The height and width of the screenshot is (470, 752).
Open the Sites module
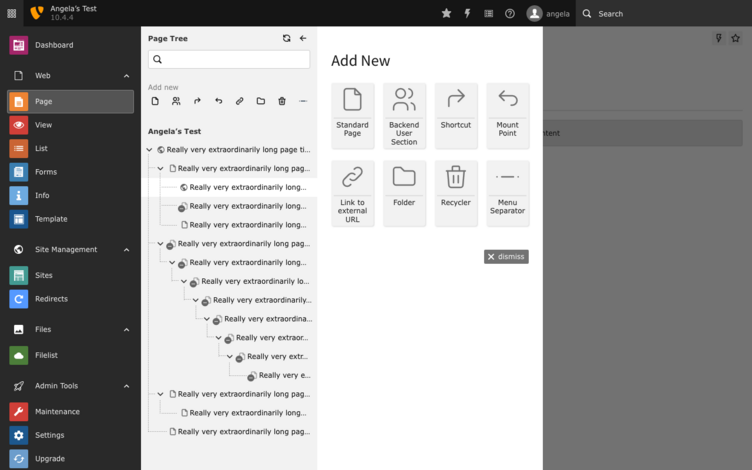pyautogui.click(x=70, y=275)
